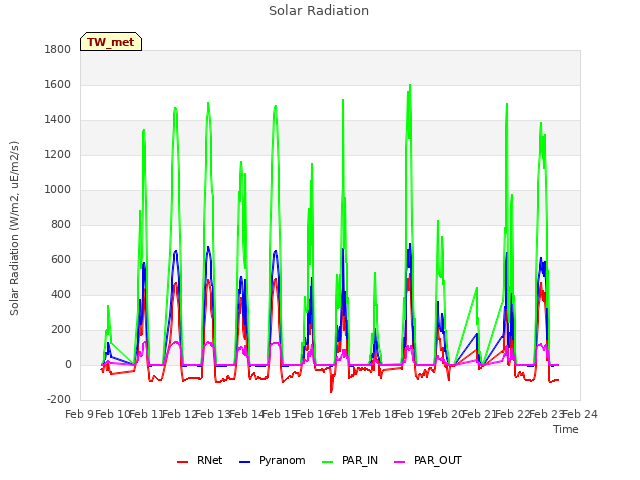Click the red RNet legend color marker
Image resolution: width=640 pixels, height=480 pixels.
tap(182, 462)
